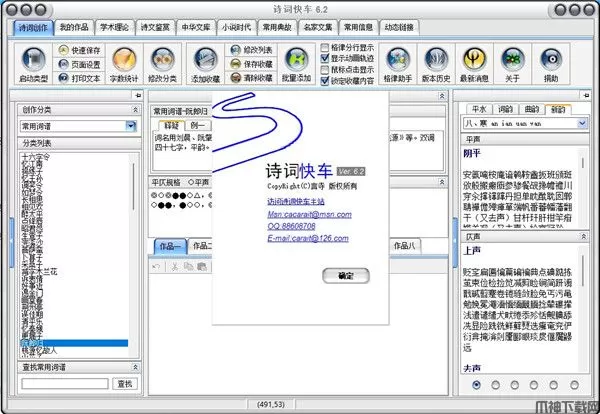
Task: Open the 八、寒 rhyme group dropdown
Action: pos(582,123)
